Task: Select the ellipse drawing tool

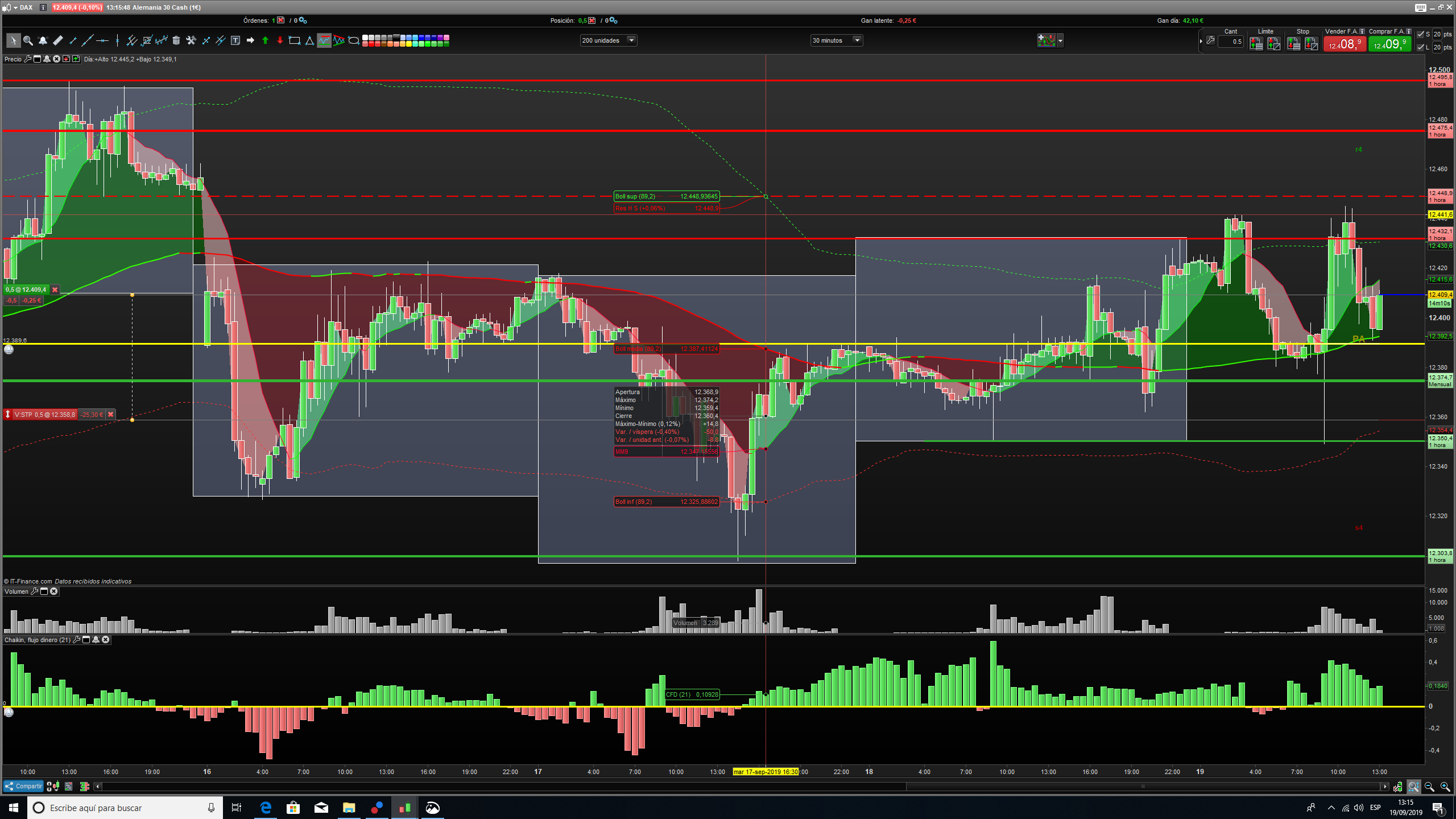Action: pos(354,40)
